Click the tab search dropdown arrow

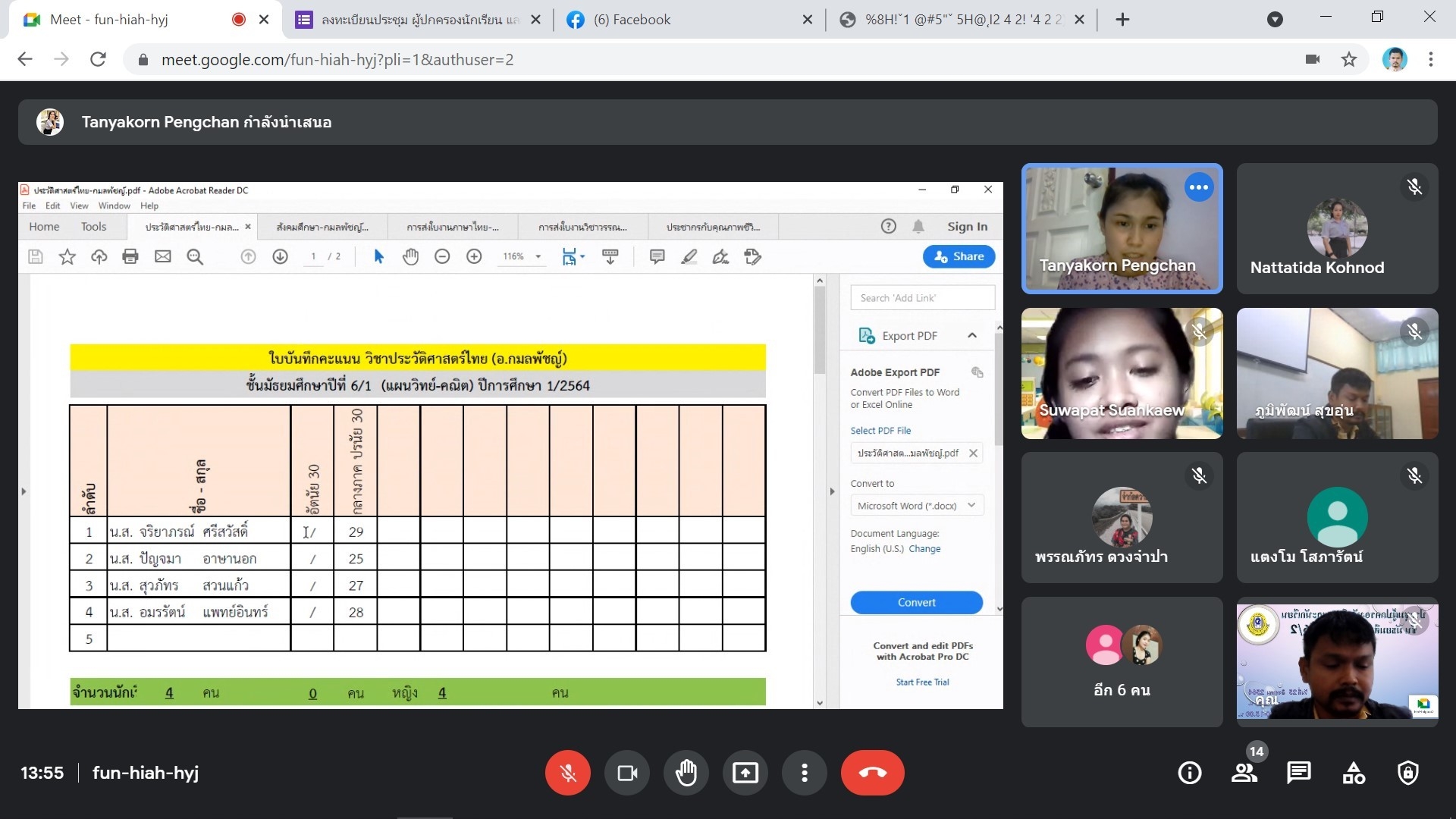1275,20
